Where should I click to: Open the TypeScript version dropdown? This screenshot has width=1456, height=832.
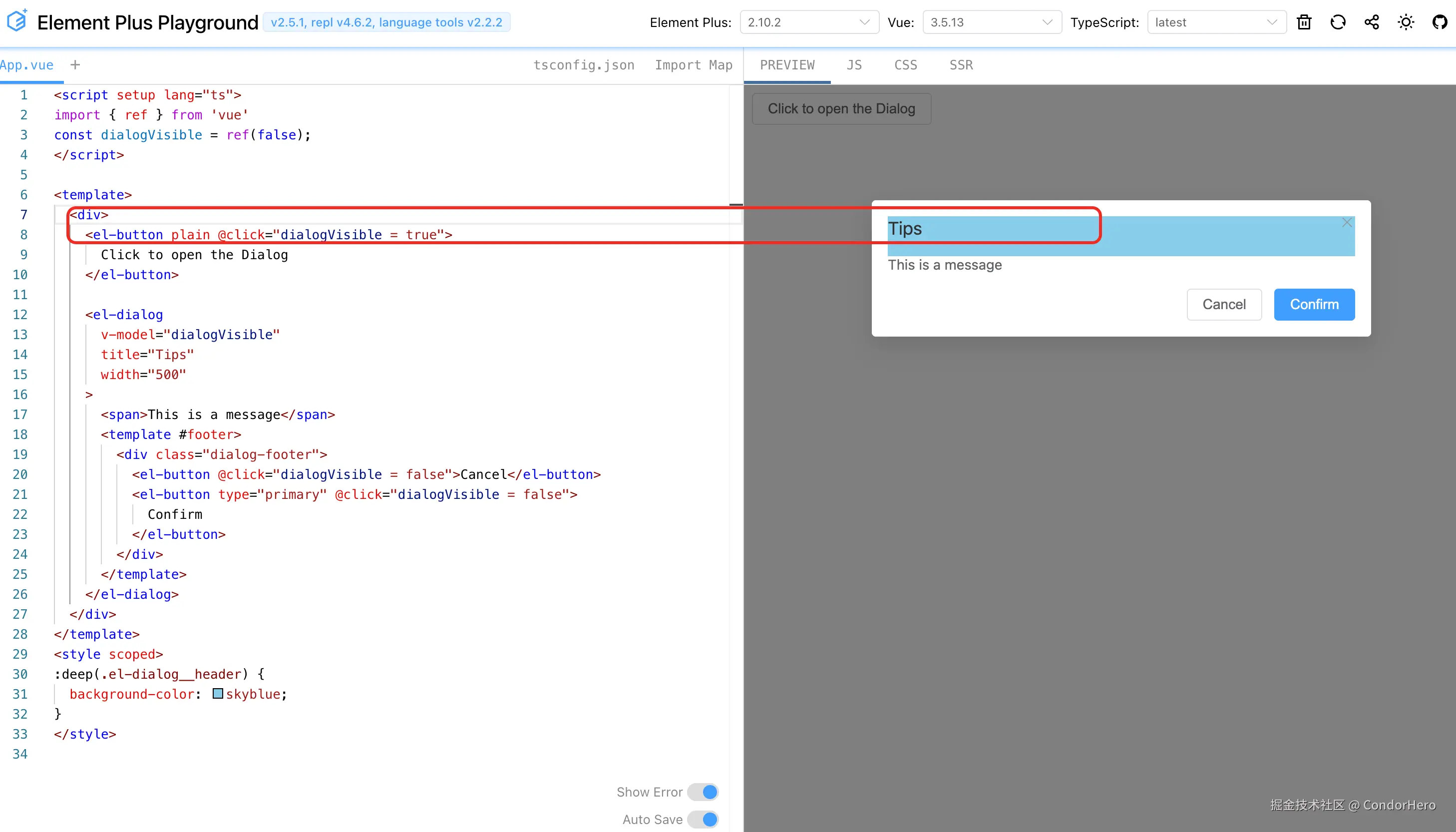tap(1216, 22)
